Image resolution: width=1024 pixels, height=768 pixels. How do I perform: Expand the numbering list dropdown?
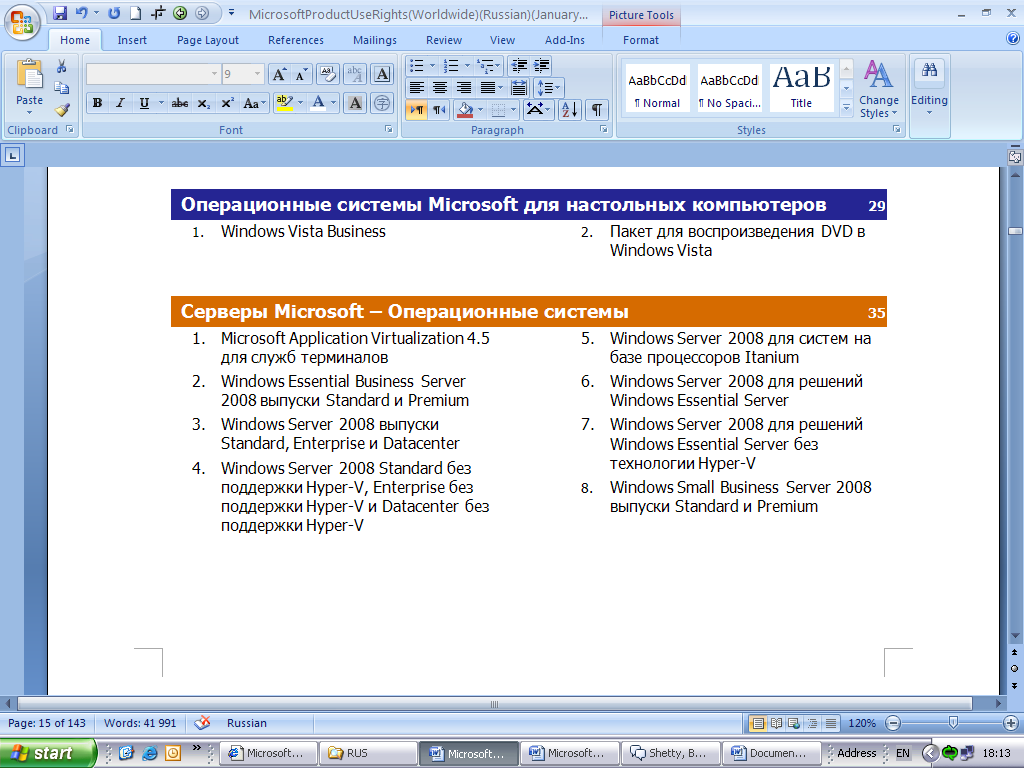tap(467, 65)
